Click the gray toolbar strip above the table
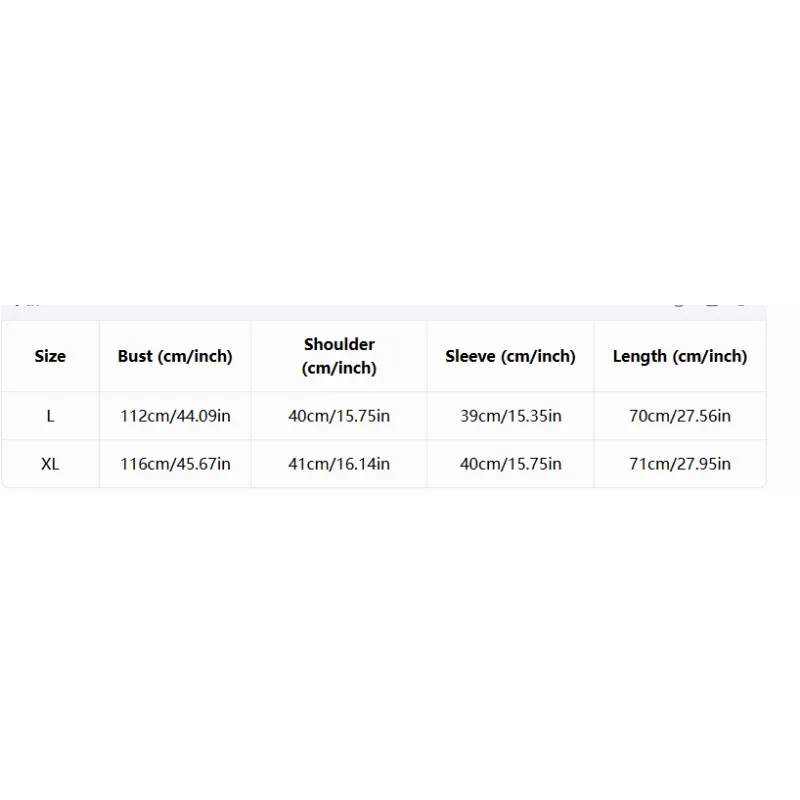 click(x=384, y=312)
